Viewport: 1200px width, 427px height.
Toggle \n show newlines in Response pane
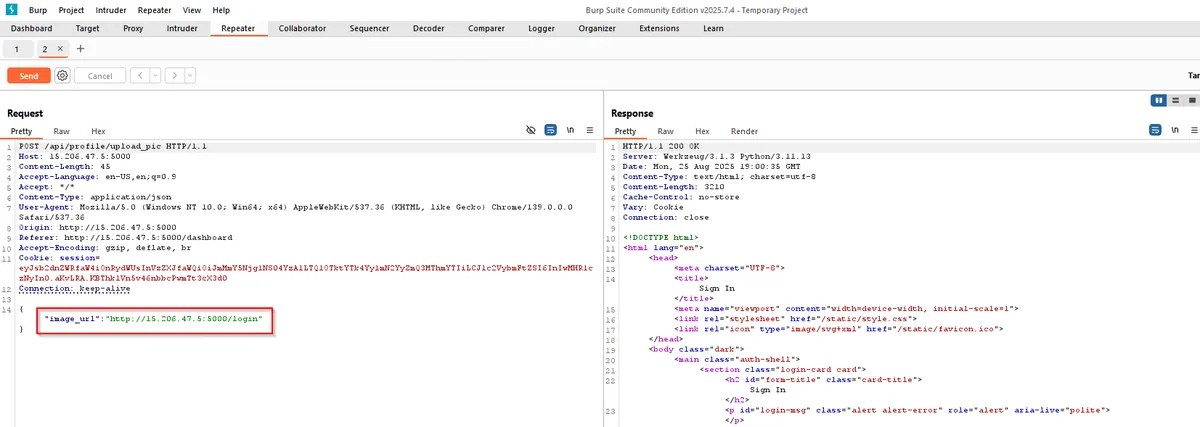coord(1177,131)
